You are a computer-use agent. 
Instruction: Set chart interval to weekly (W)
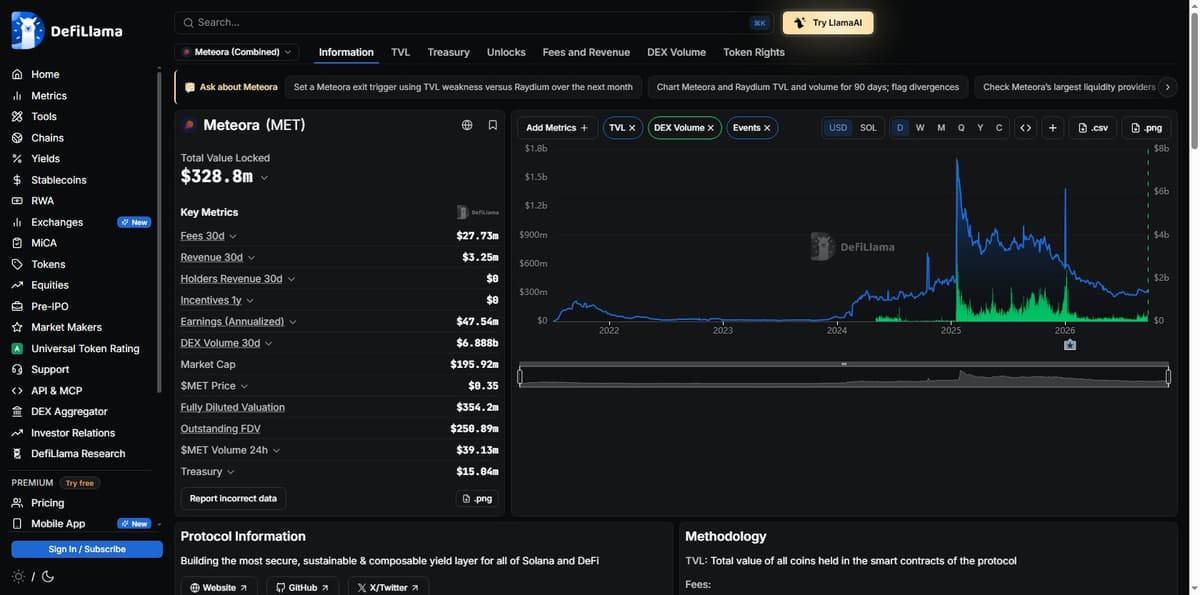(x=920, y=128)
